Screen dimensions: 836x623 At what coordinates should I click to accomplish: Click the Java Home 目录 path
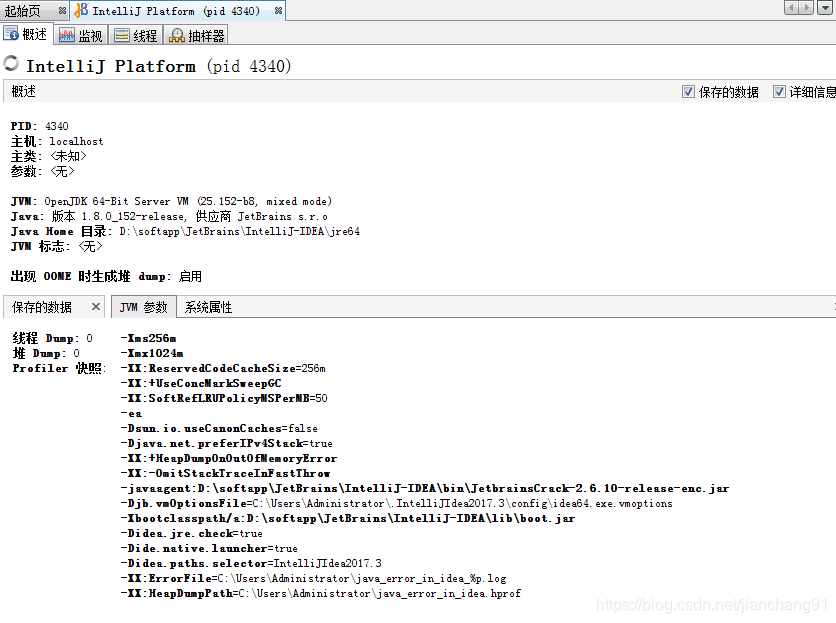click(x=185, y=231)
